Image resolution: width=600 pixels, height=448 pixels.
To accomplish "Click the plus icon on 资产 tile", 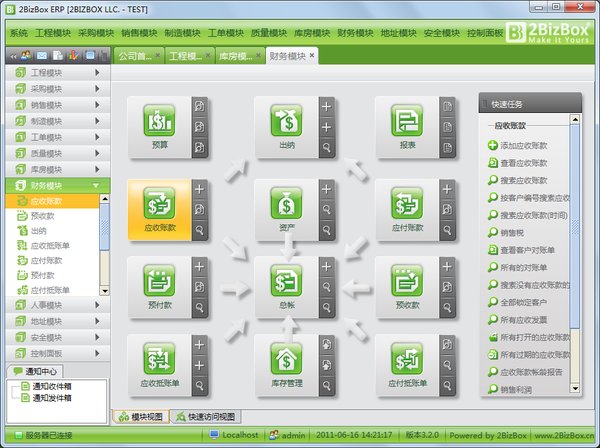I will tap(326, 189).
